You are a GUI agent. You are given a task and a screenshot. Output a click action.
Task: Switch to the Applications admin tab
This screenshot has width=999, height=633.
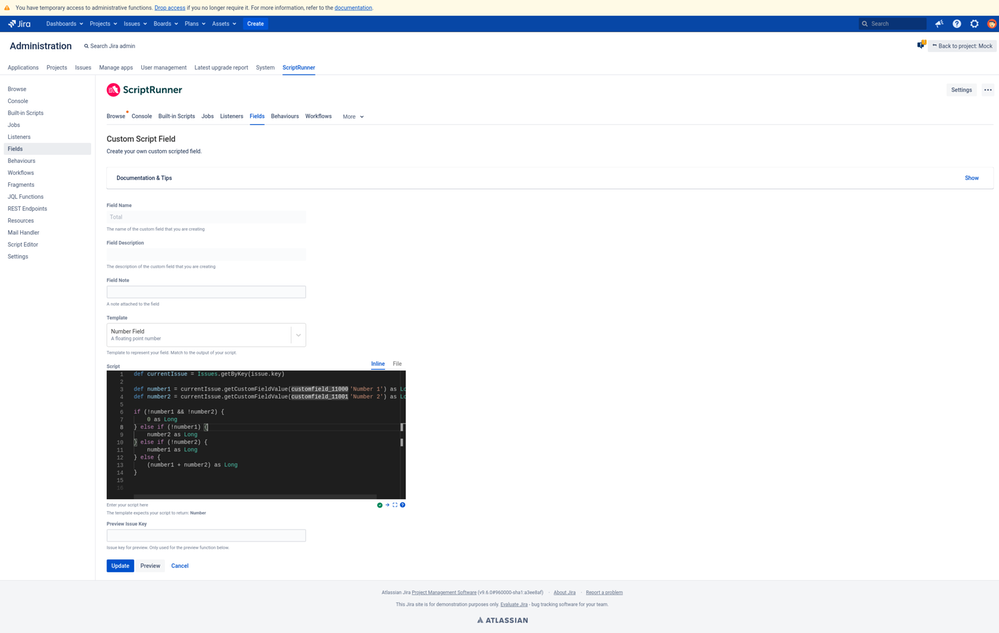23,68
